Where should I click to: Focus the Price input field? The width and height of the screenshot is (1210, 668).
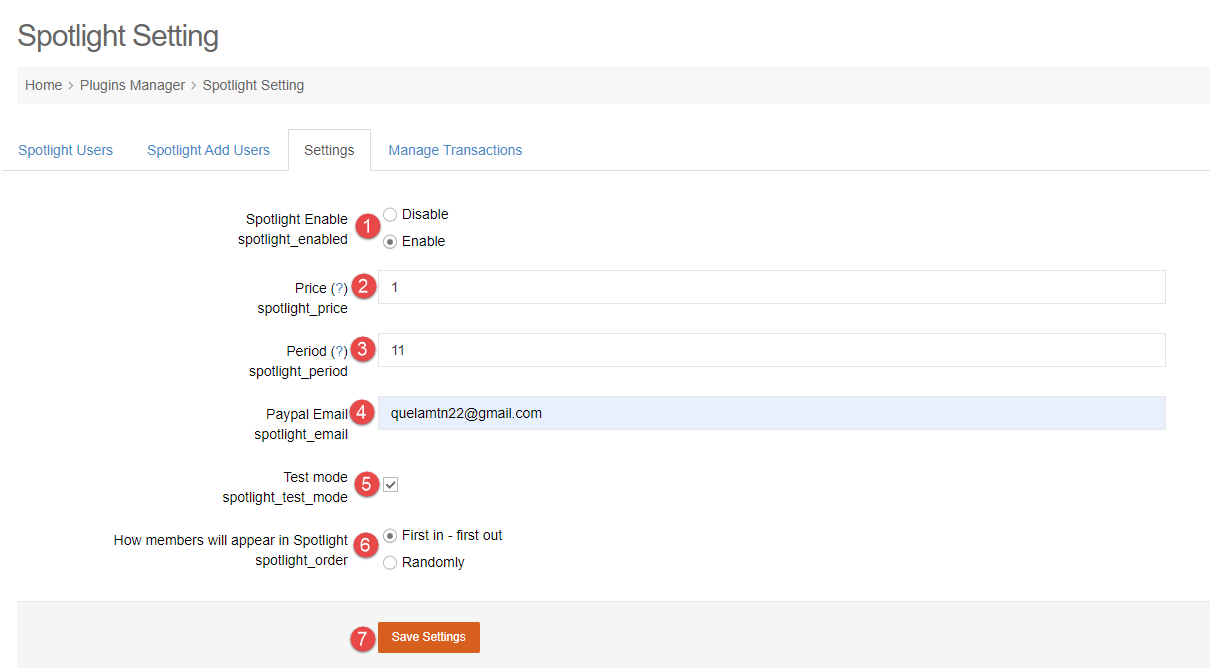[x=772, y=287]
